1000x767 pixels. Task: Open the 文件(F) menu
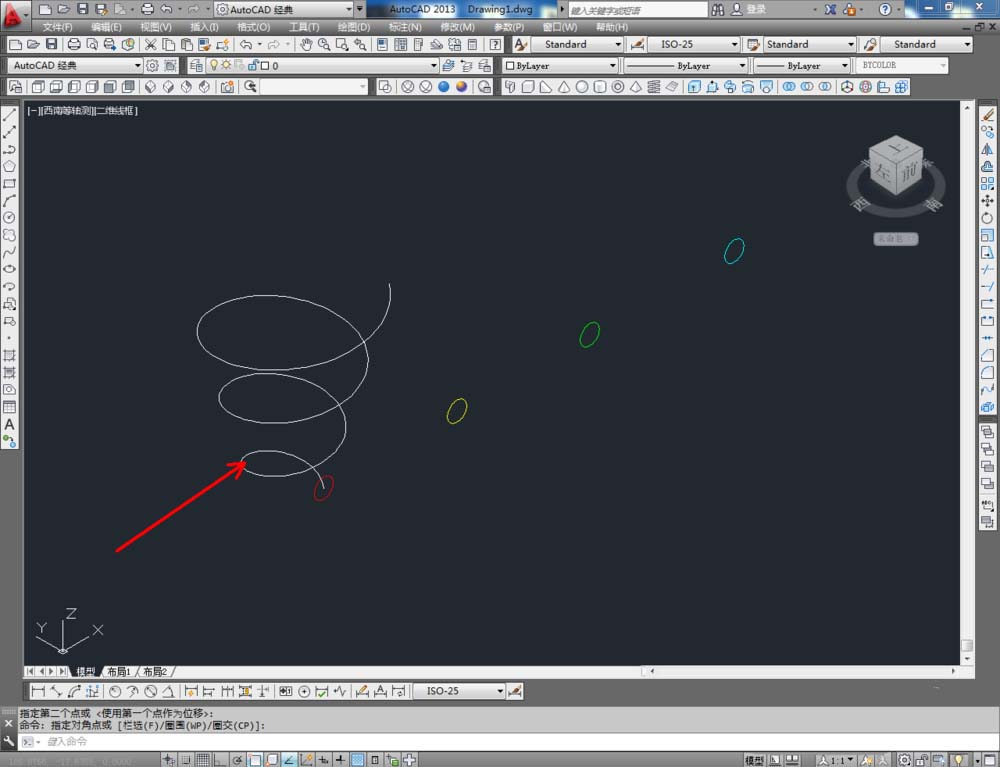tap(57, 27)
